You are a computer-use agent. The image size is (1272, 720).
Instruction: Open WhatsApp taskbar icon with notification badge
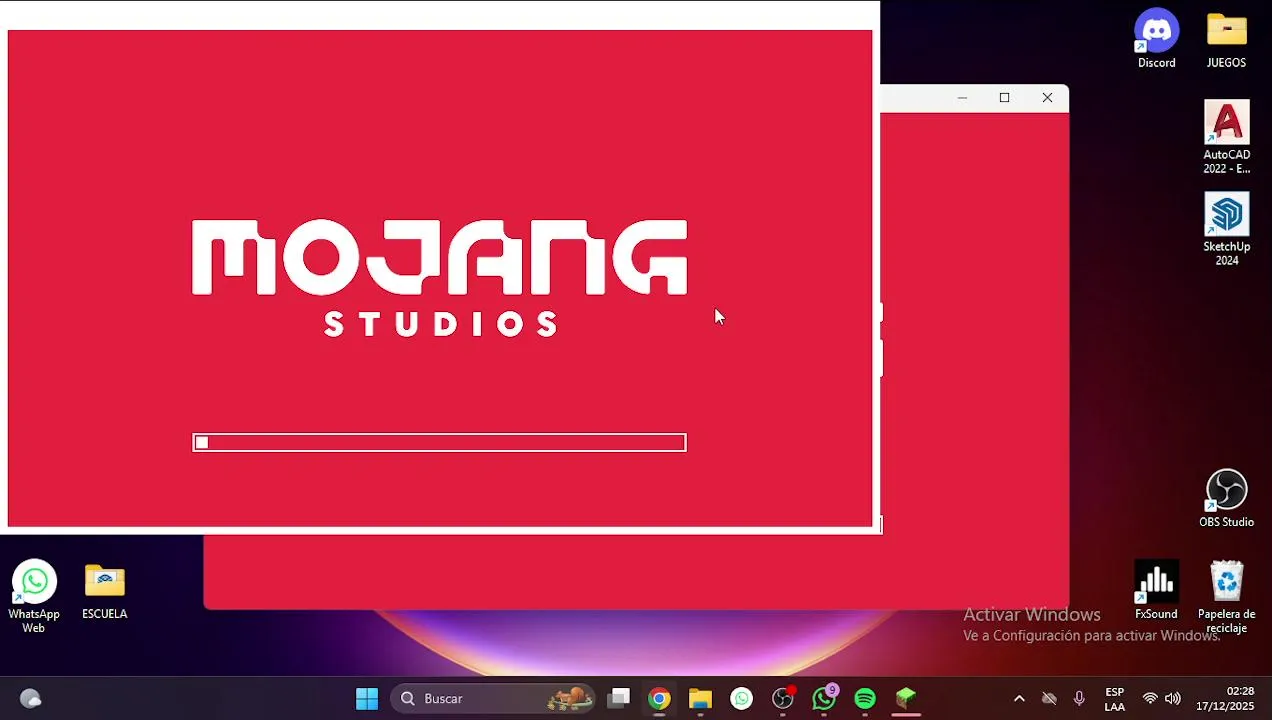(x=824, y=699)
